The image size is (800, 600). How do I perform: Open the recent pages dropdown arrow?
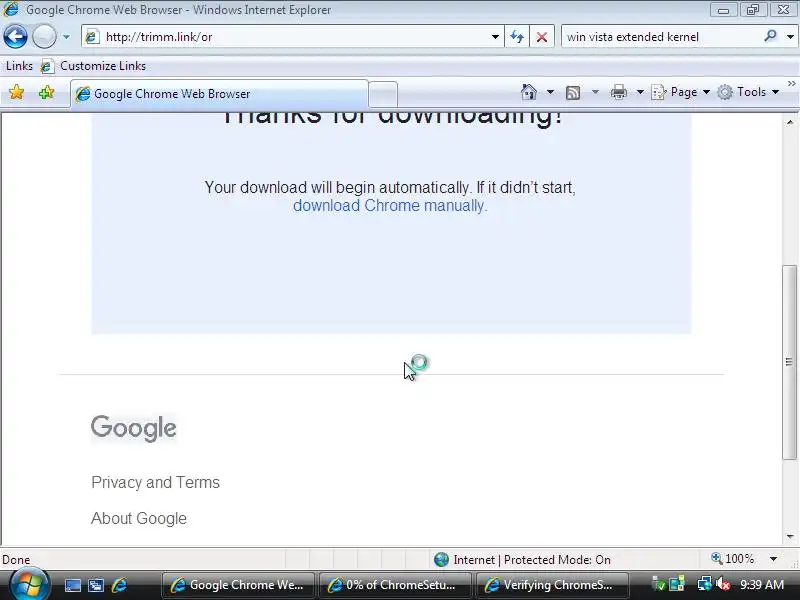coord(66,37)
